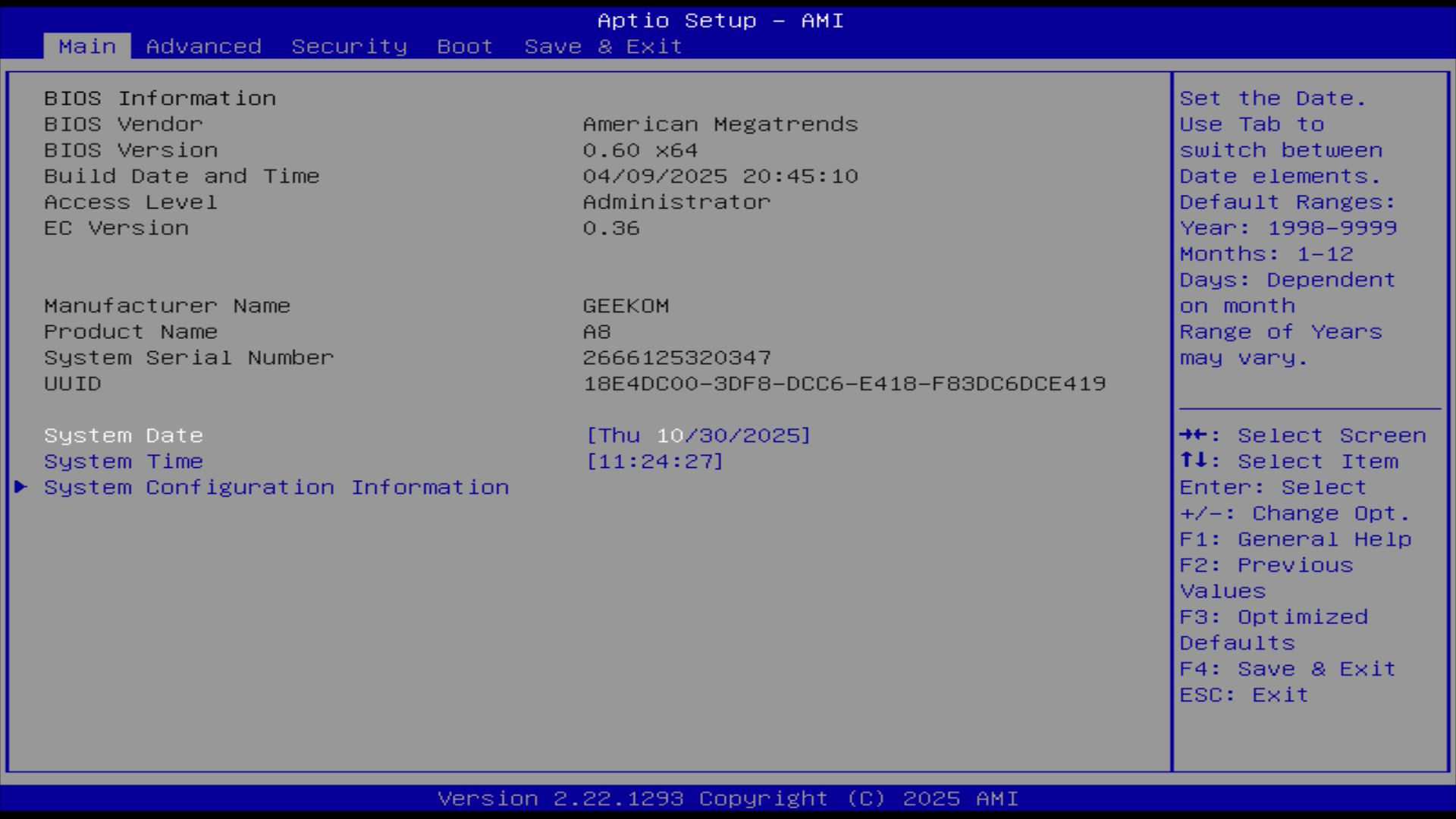The width and height of the screenshot is (1456, 819).
Task: Open the System Configuration Information submenu
Action: tap(276, 487)
